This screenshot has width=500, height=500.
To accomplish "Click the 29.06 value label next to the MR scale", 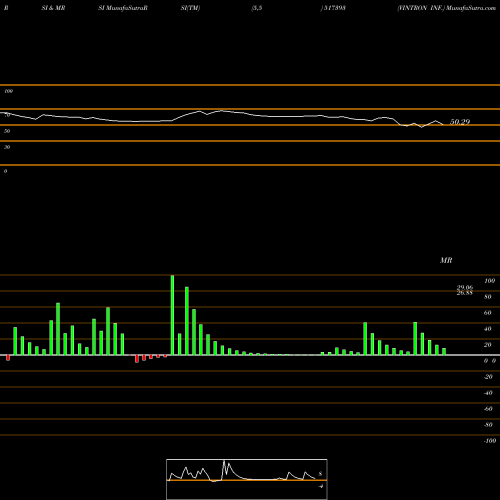I will (465, 288).
